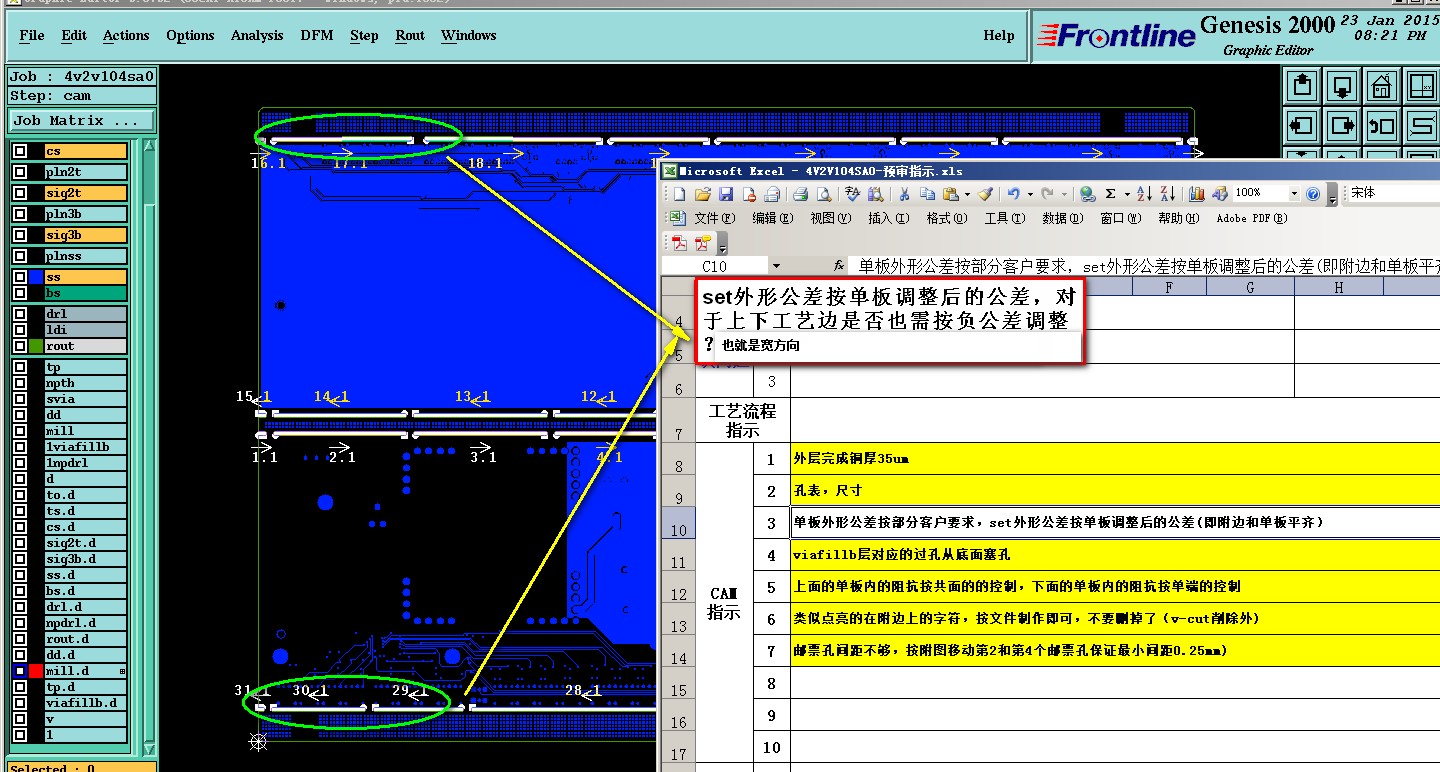Open the AutoSum functions dropdown arrow
The width and height of the screenshot is (1440, 772).
[1126, 194]
